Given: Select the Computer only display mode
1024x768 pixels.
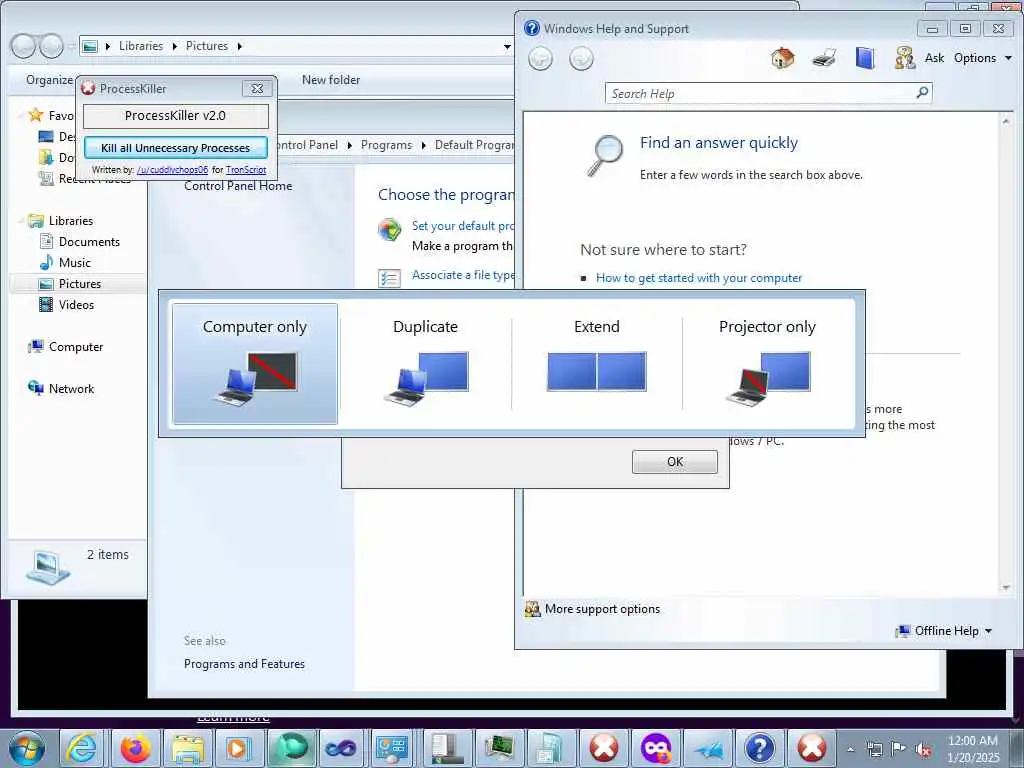Looking at the screenshot, I should coord(255,364).
